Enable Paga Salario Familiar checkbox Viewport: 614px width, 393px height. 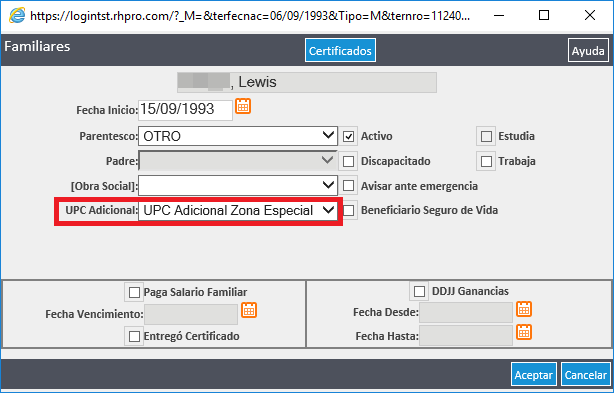click(x=134, y=292)
